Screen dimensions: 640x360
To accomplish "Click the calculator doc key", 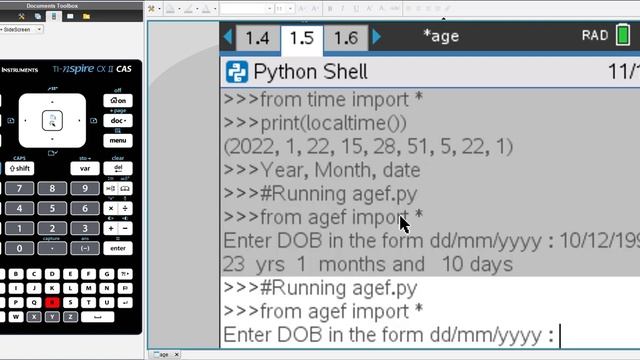I will (x=118, y=120).
